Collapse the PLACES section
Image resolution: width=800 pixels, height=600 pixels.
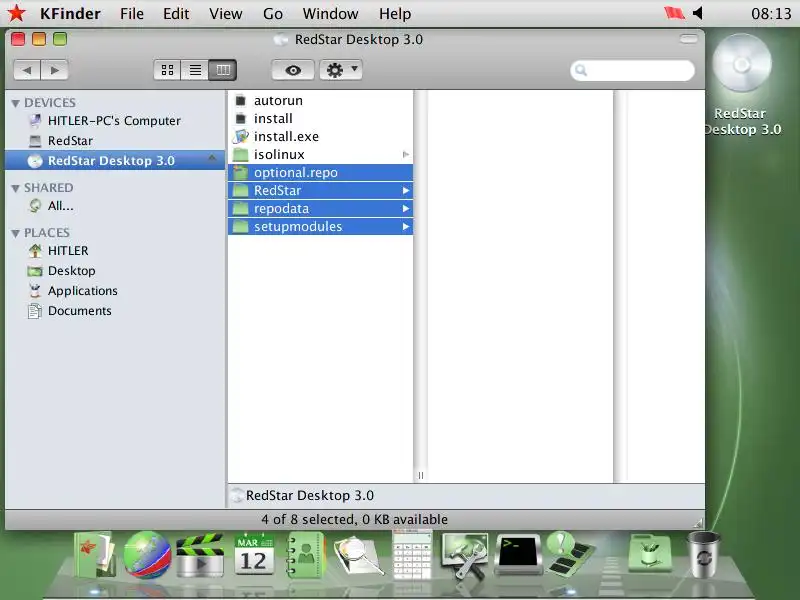pyautogui.click(x=15, y=233)
